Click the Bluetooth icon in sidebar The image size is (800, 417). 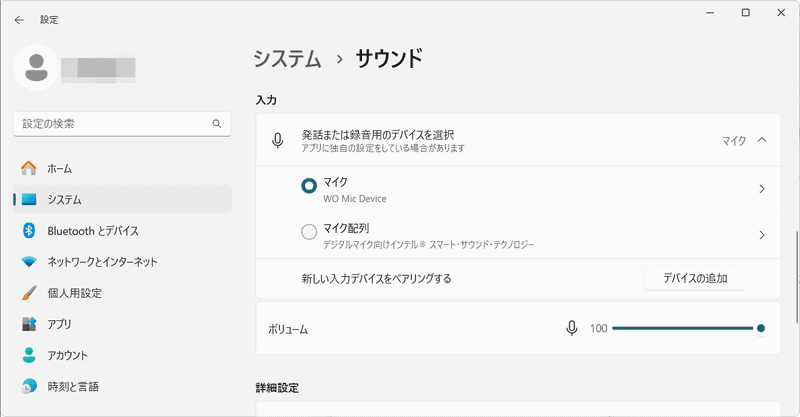pos(29,231)
